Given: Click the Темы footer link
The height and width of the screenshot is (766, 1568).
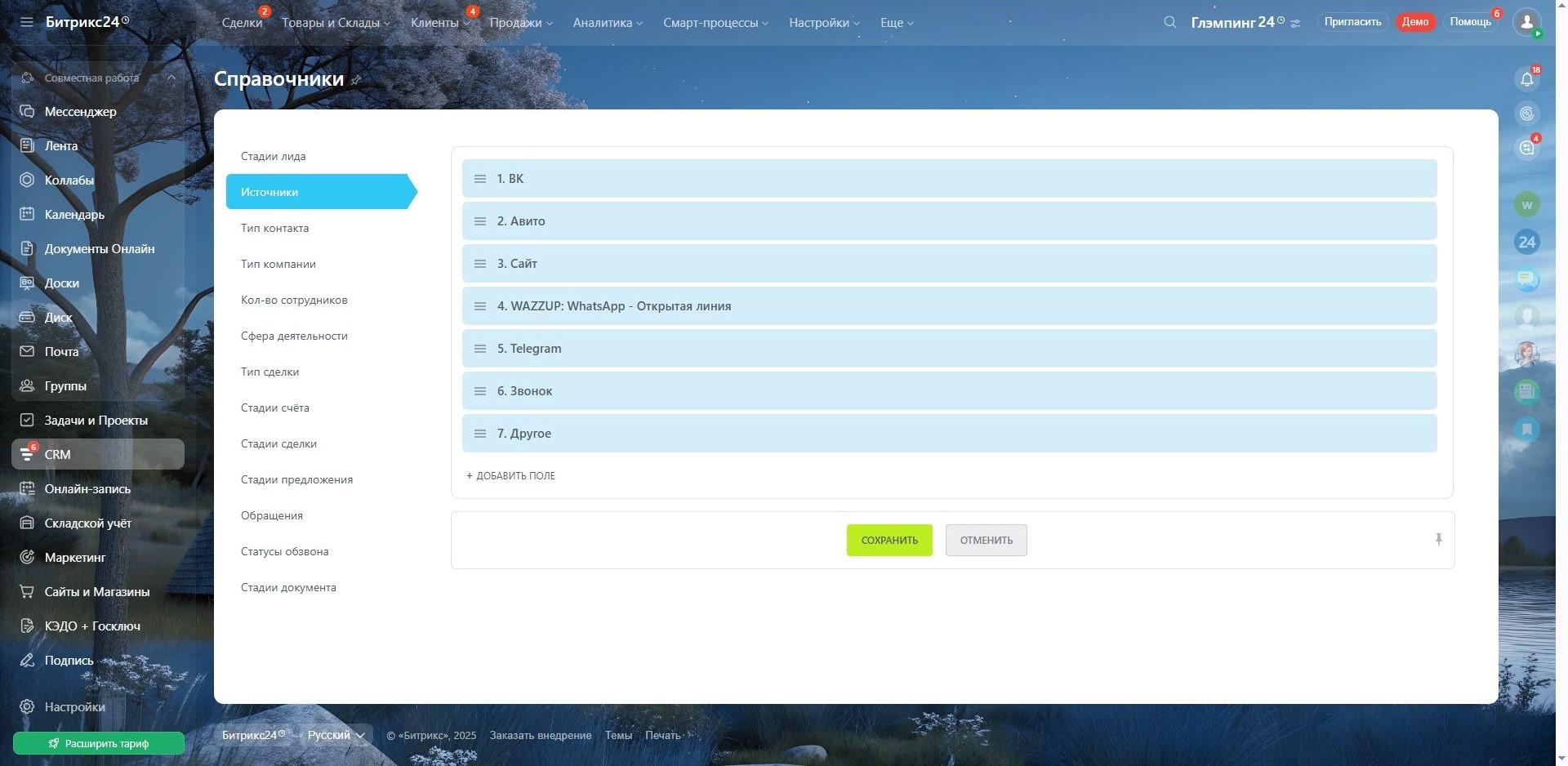Looking at the screenshot, I should point(618,735).
